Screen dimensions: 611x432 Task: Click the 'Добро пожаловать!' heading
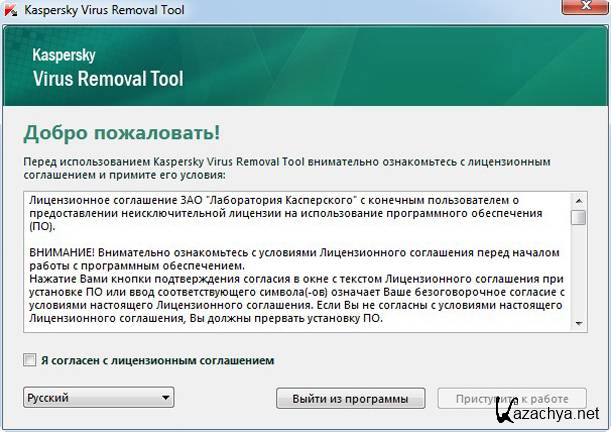122,133
